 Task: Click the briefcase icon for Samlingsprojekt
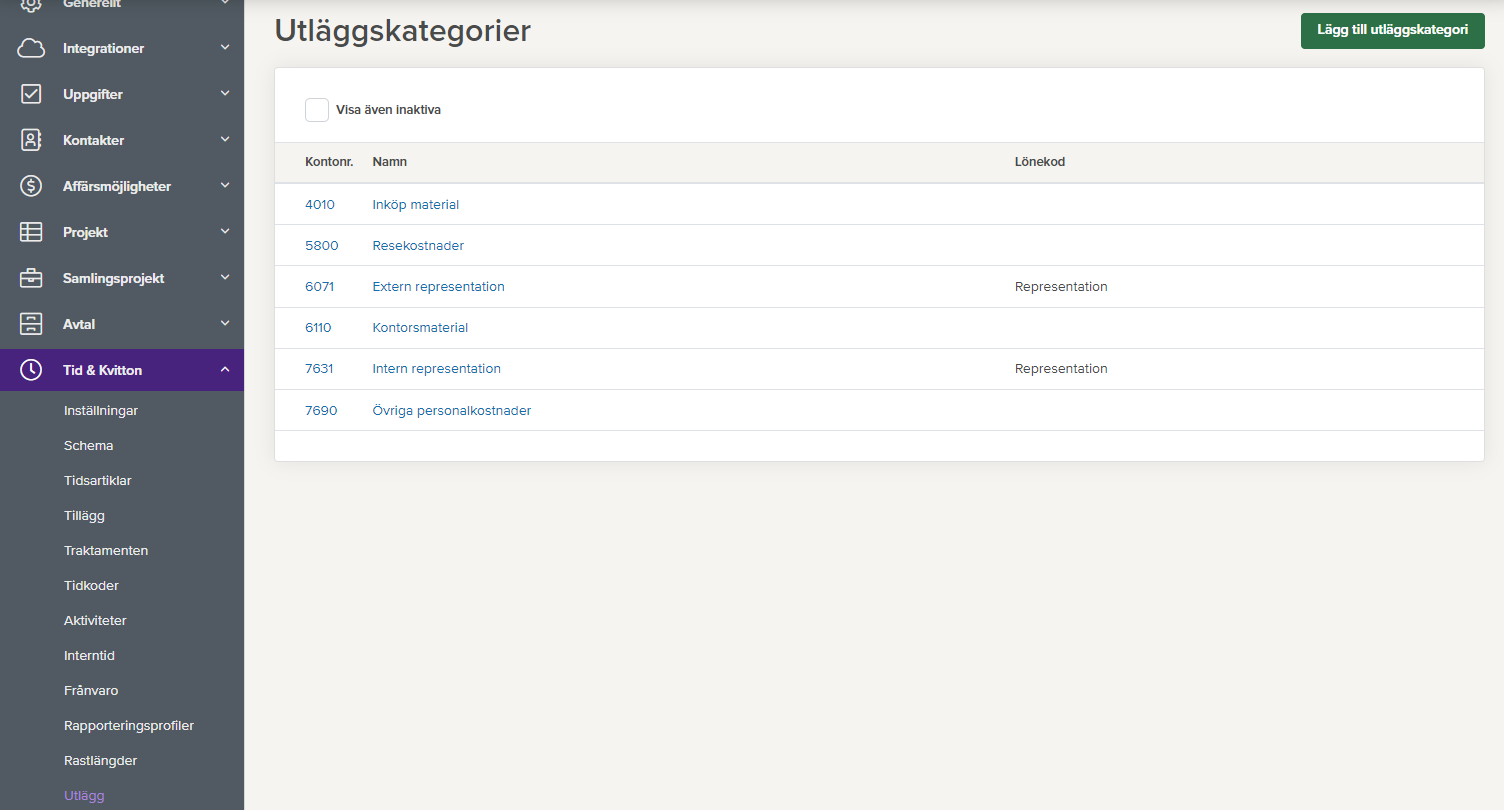click(31, 278)
